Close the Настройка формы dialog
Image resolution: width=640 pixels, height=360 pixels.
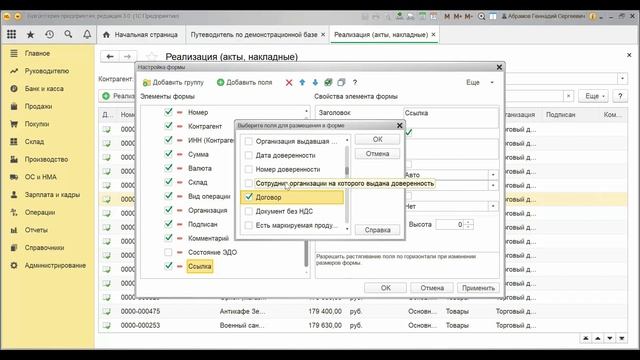pyautogui.click(x=499, y=67)
